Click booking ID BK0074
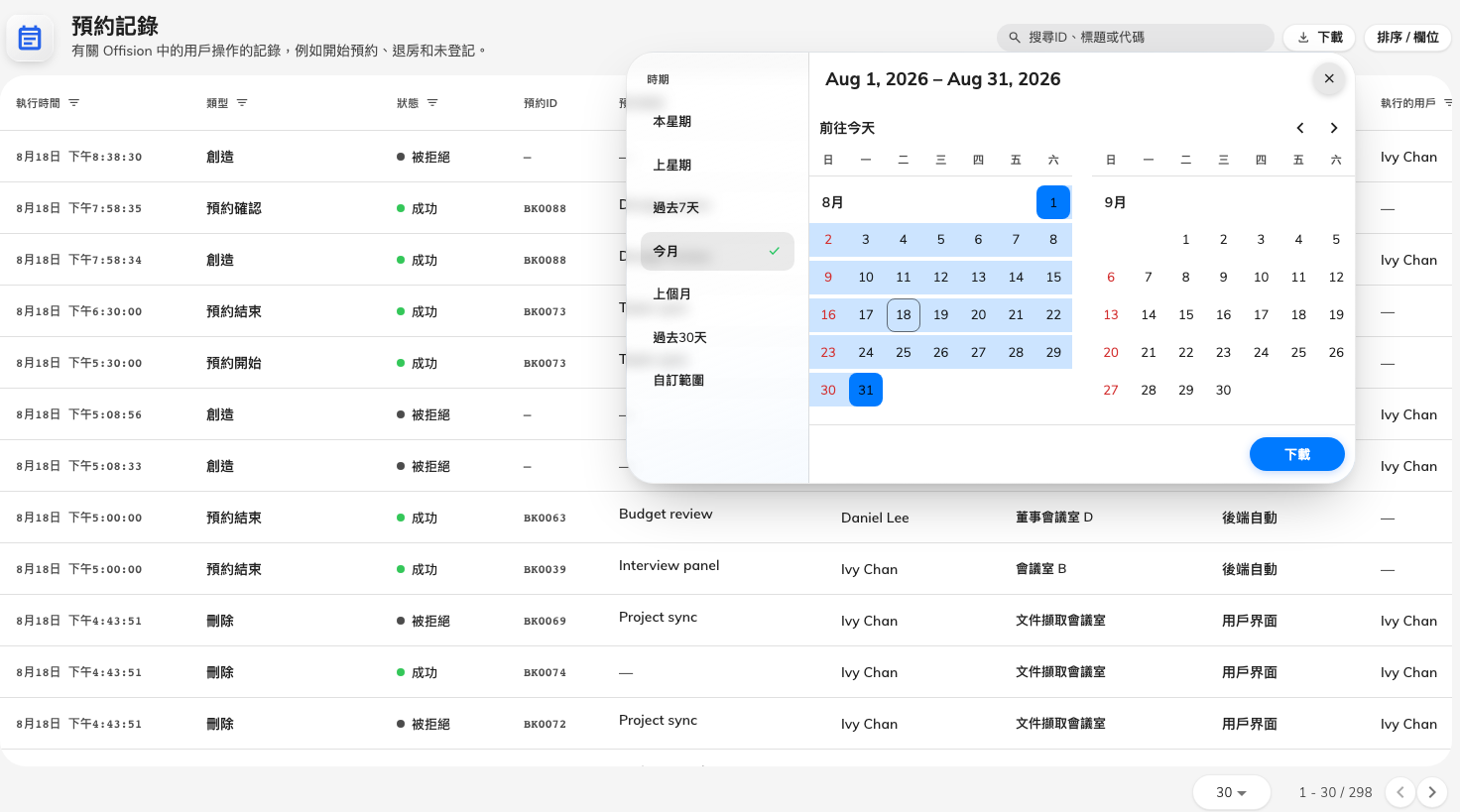1460x812 pixels. 545,673
